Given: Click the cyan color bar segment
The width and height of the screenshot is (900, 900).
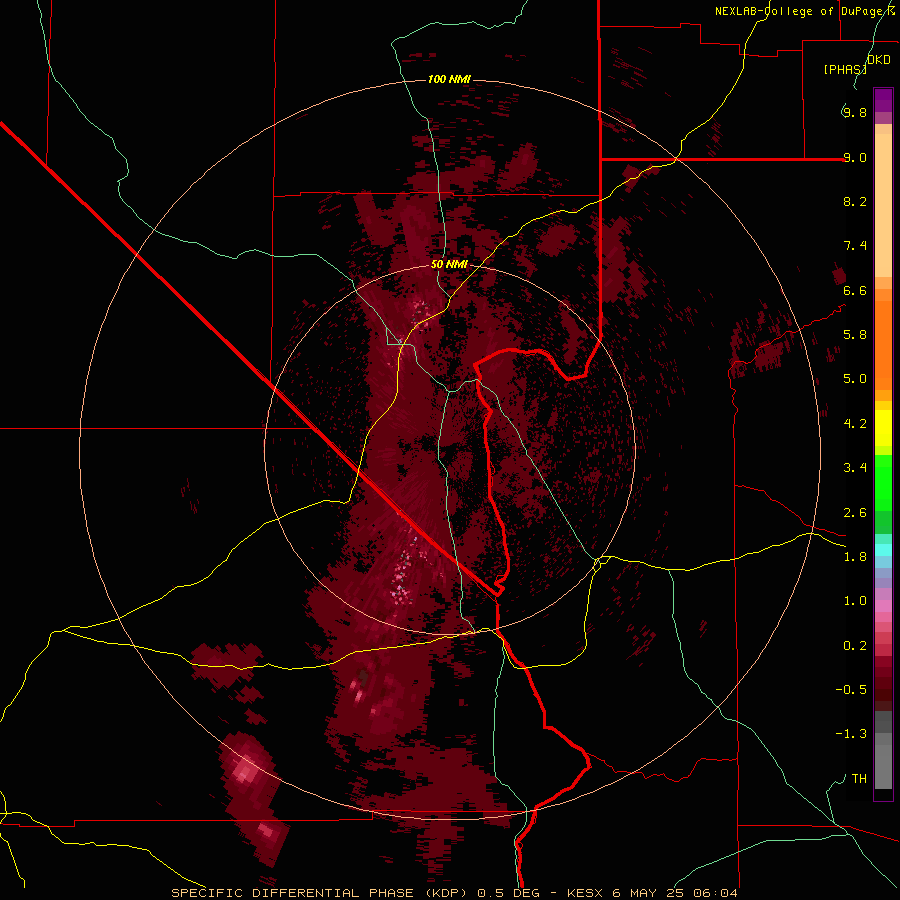Looking at the screenshot, I should coord(883,550).
